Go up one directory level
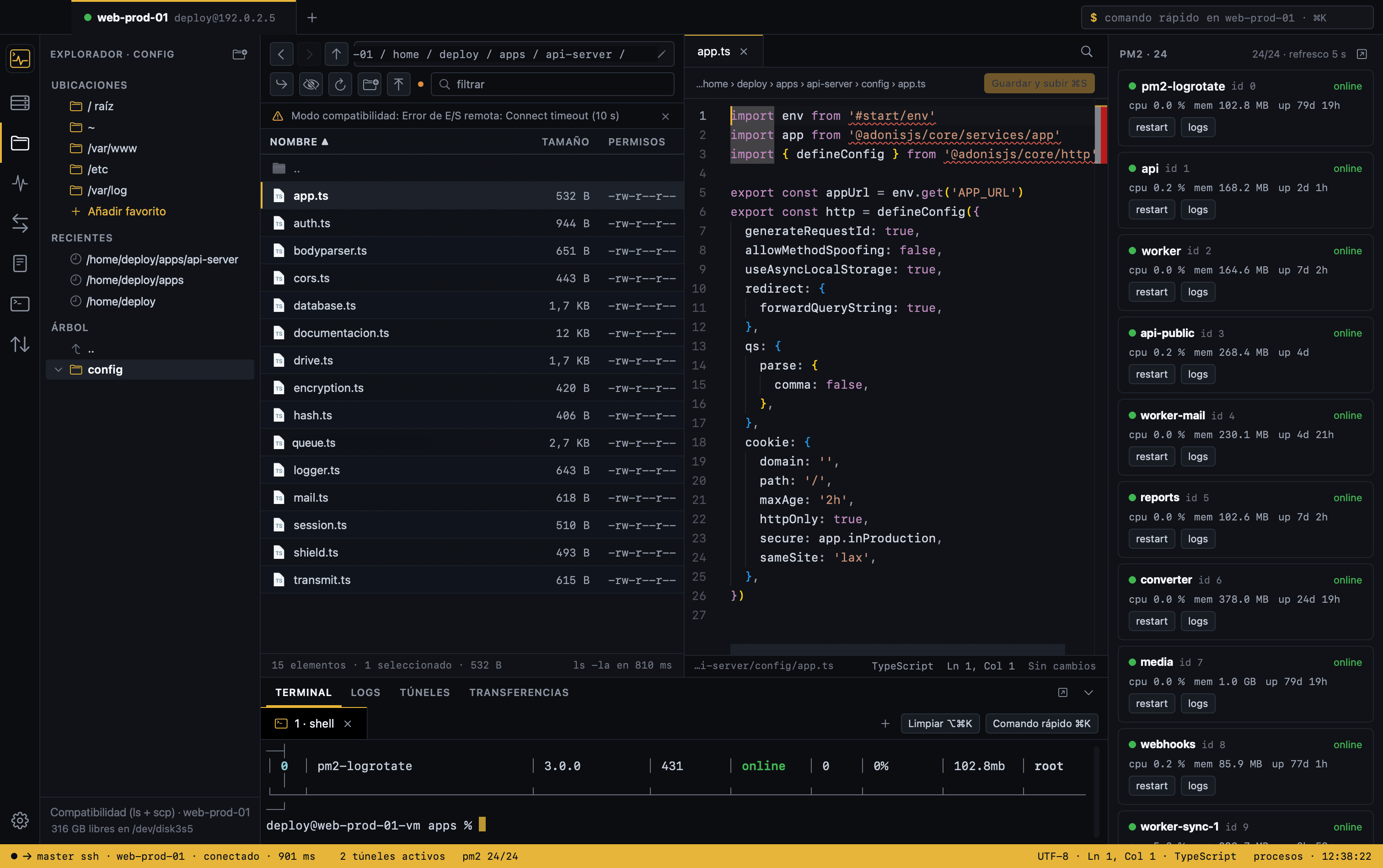Screen dimensions: 1383x868 pos(337,54)
